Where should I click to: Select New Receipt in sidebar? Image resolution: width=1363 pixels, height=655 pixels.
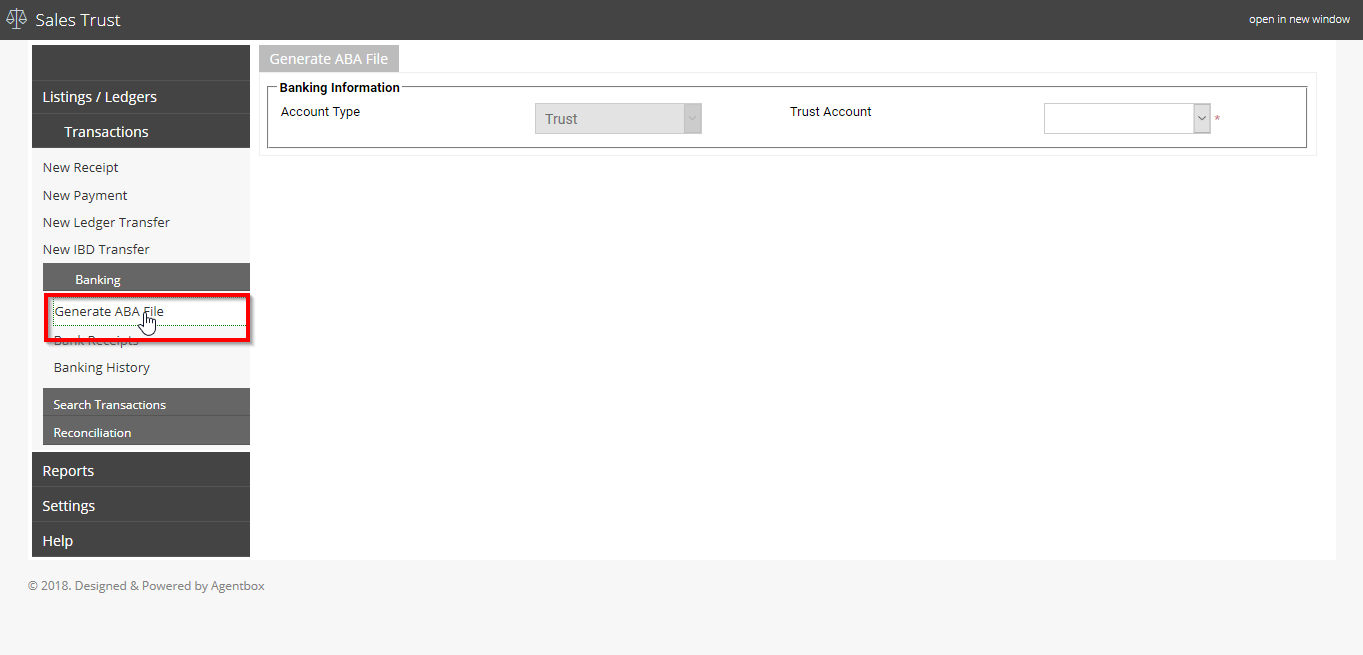[81, 167]
